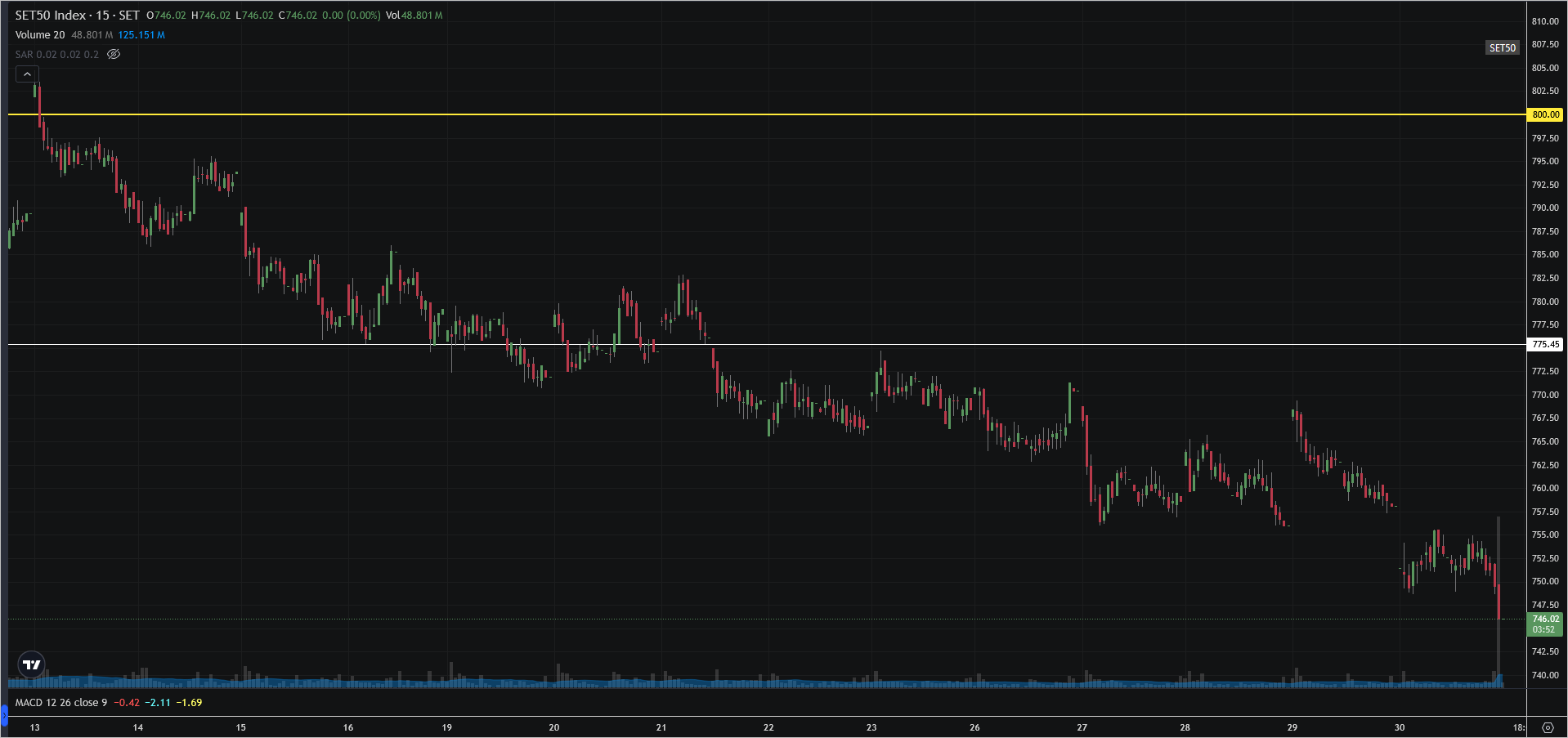This screenshot has height=738, width=1568.
Task: Click the 750.00 price axis label
Action: click(x=1545, y=582)
